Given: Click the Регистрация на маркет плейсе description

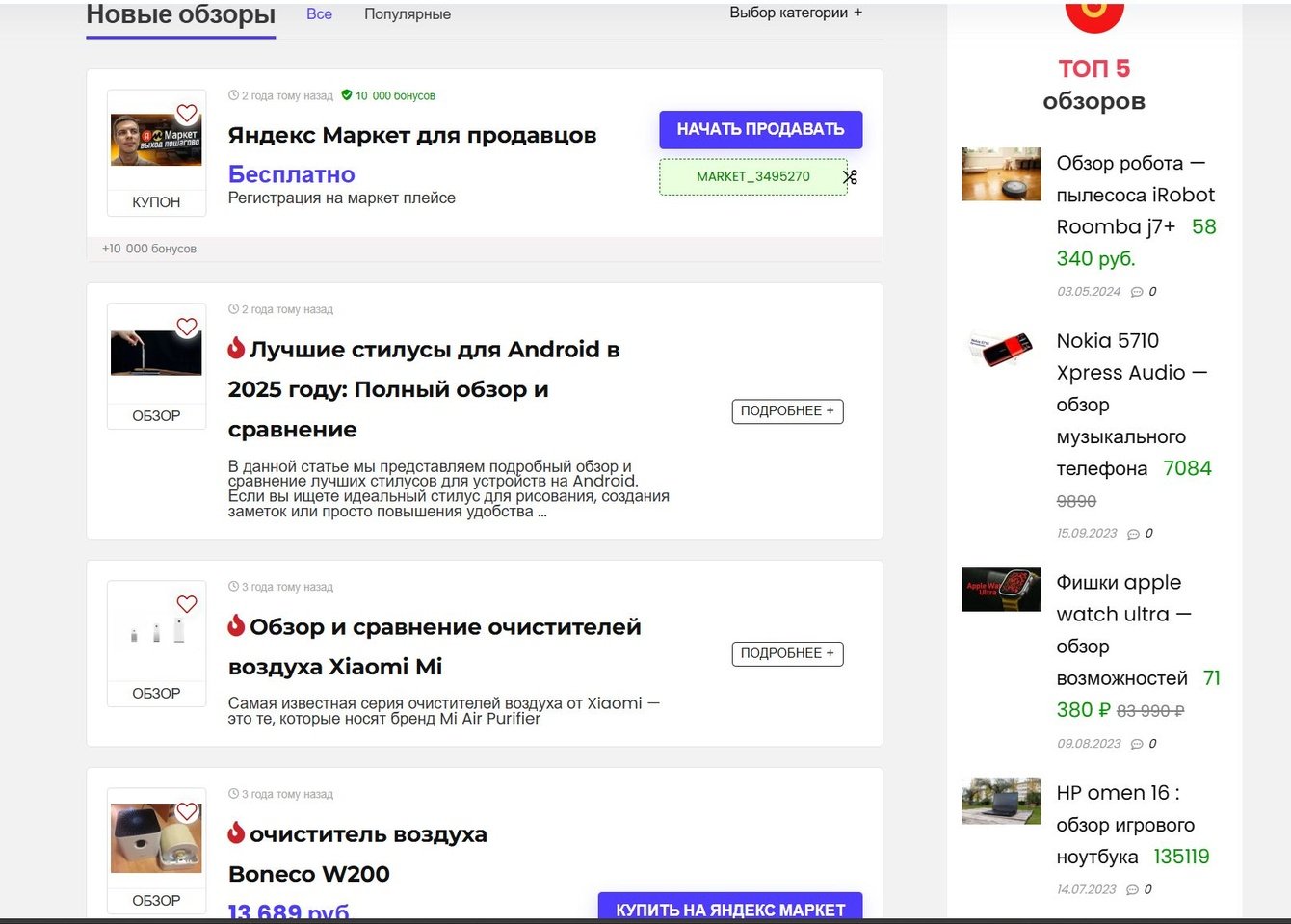Looking at the screenshot, I should (342, 198).
